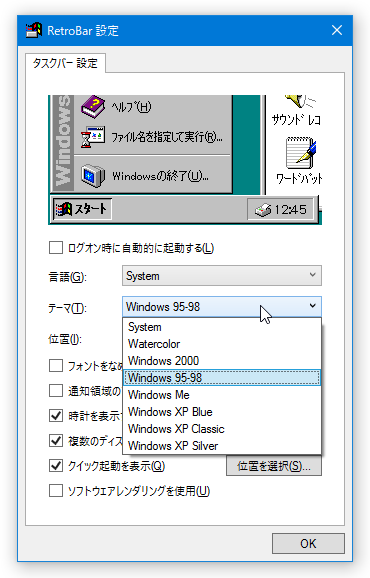Viewport: 370px width, 578px height.
Task: Uncheck クイック起動を表示 checkbox
Action: tap(56, 466)
